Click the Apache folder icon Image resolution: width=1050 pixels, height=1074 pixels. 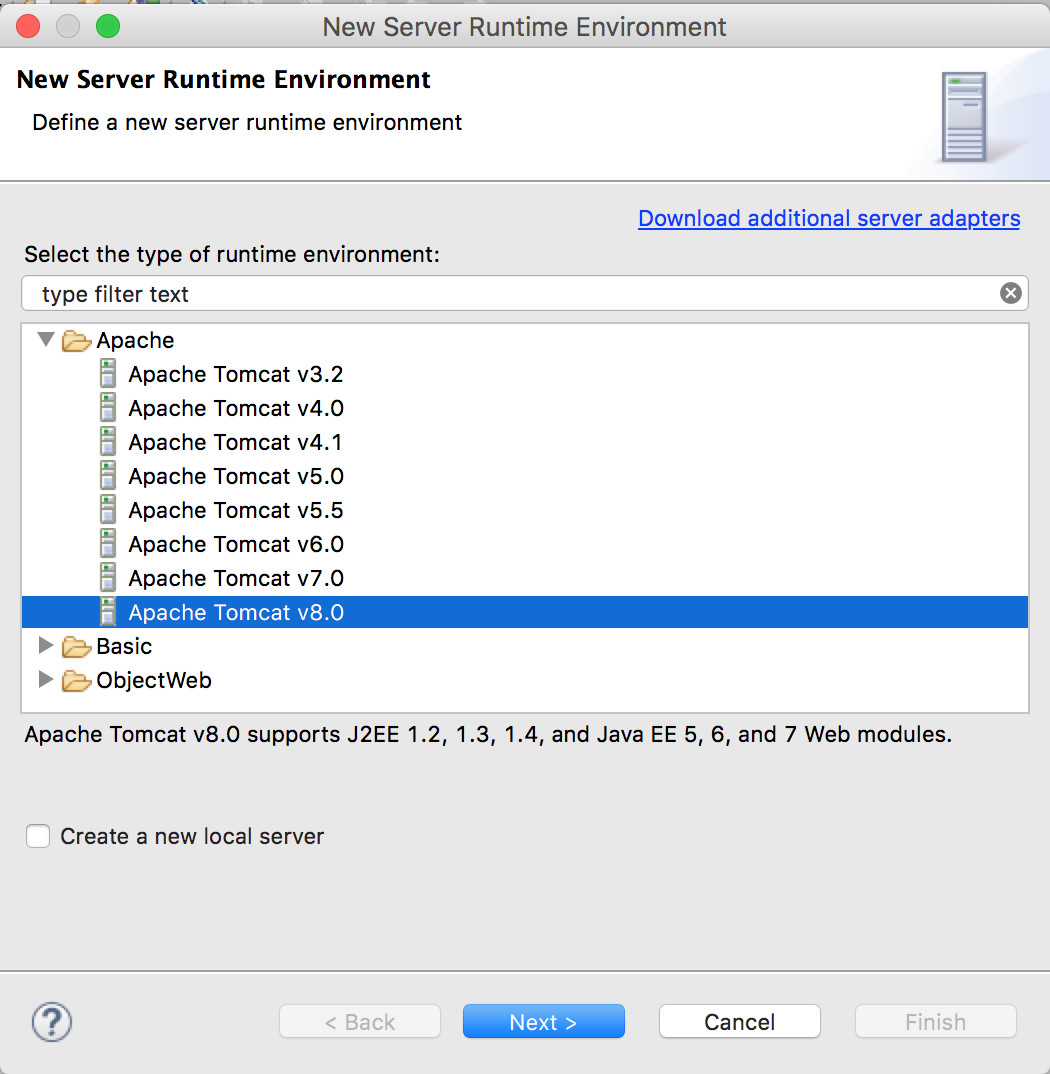point(76,340)
